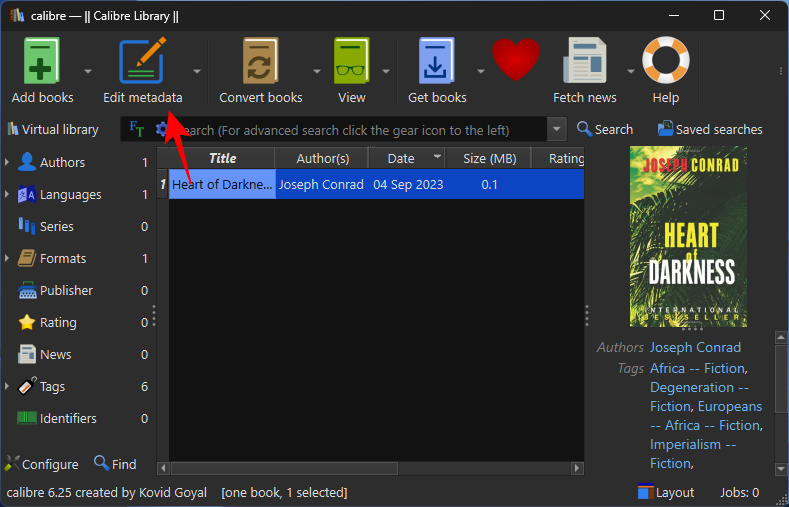789x507 pixels.
Task: Click the 04 Sep 2023 date cell
Action: pos(408,184)
